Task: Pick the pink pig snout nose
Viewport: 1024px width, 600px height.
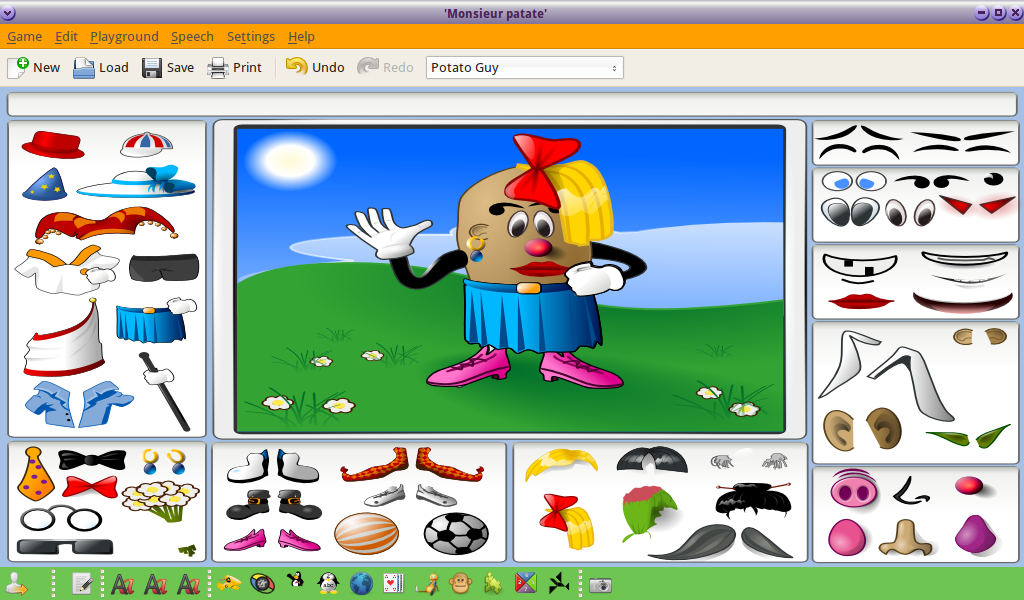Action: (x=852, y=488)
